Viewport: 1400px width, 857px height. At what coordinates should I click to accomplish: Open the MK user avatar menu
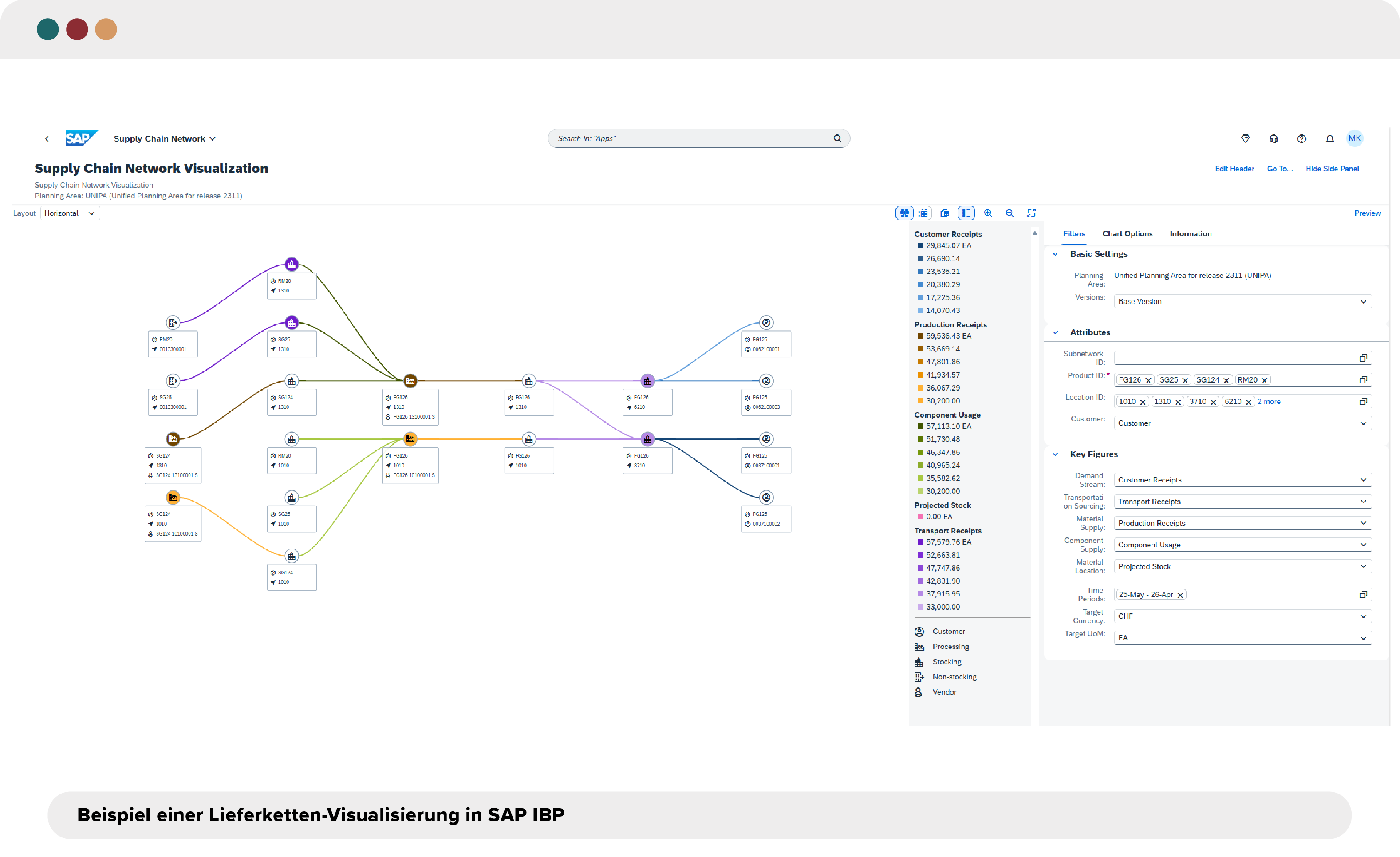coord(1355,138)
